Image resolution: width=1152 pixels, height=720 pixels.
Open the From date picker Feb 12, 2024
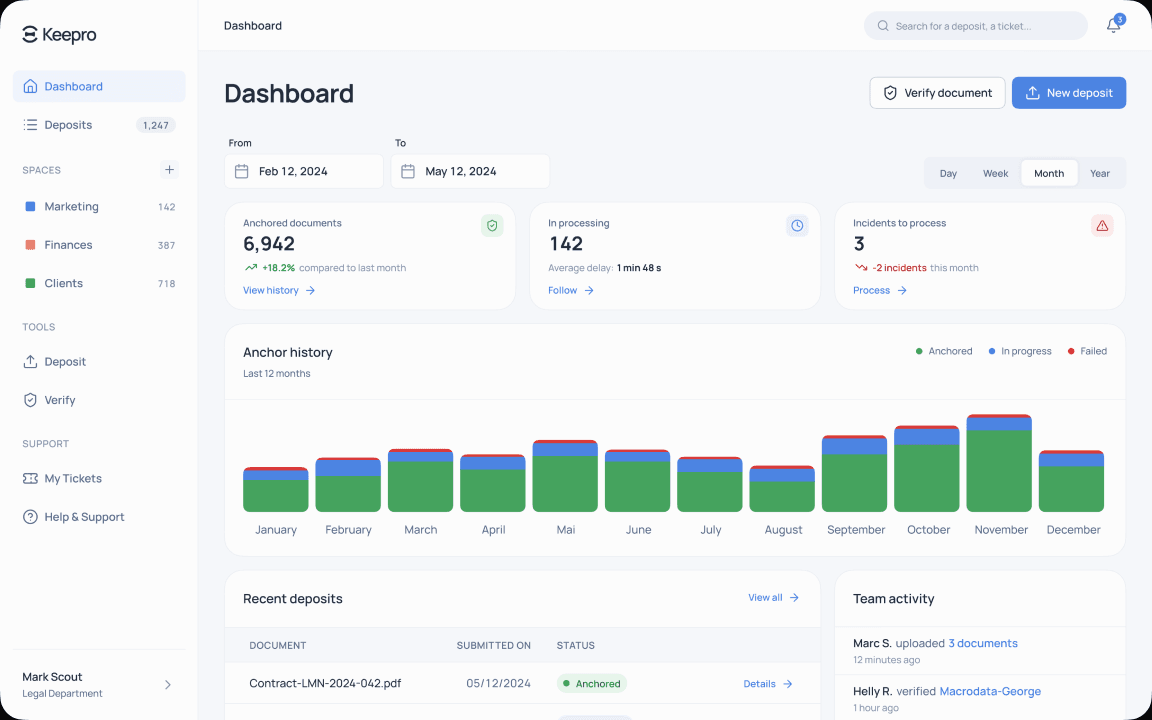click(x=304, y=171)
